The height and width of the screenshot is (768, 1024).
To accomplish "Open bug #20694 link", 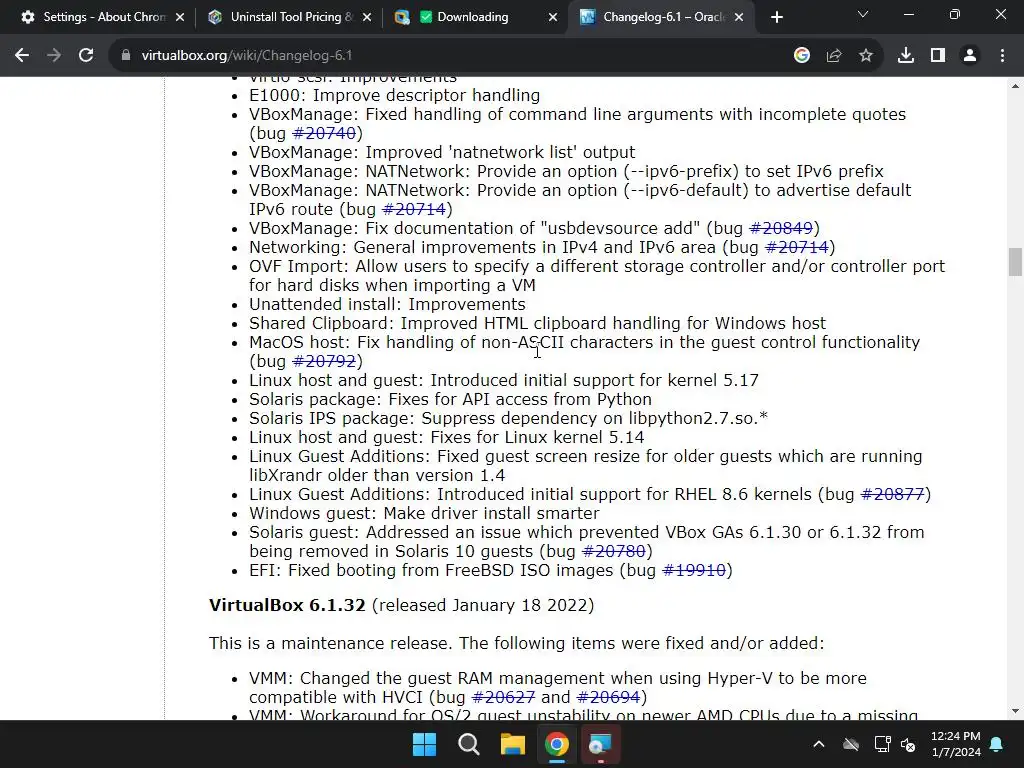I will click(609, 697).
